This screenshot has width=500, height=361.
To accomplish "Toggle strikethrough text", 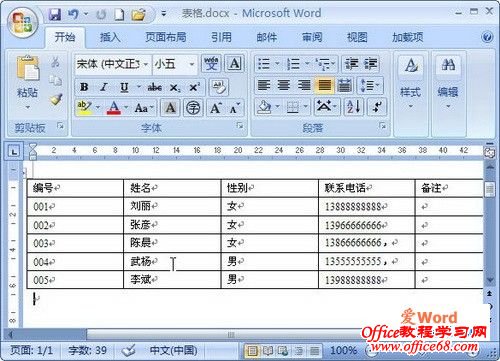I will click(154, 87).
